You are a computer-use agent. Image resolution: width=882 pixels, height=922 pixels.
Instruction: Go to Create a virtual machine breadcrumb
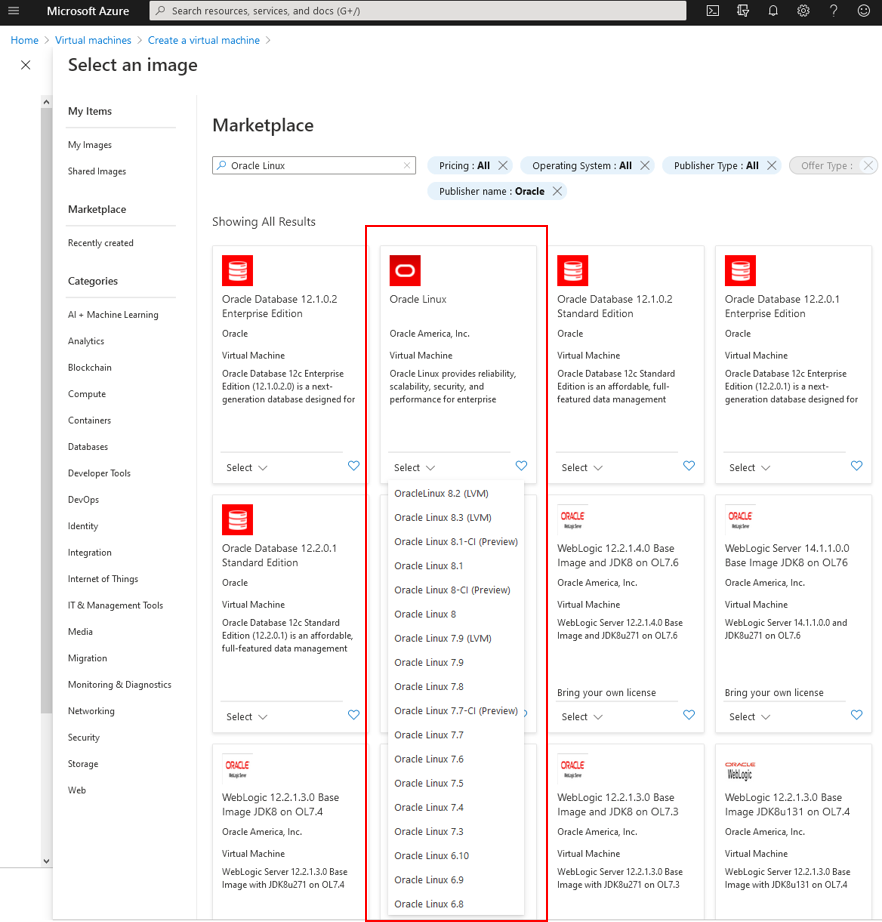click(x=203, y=40)
